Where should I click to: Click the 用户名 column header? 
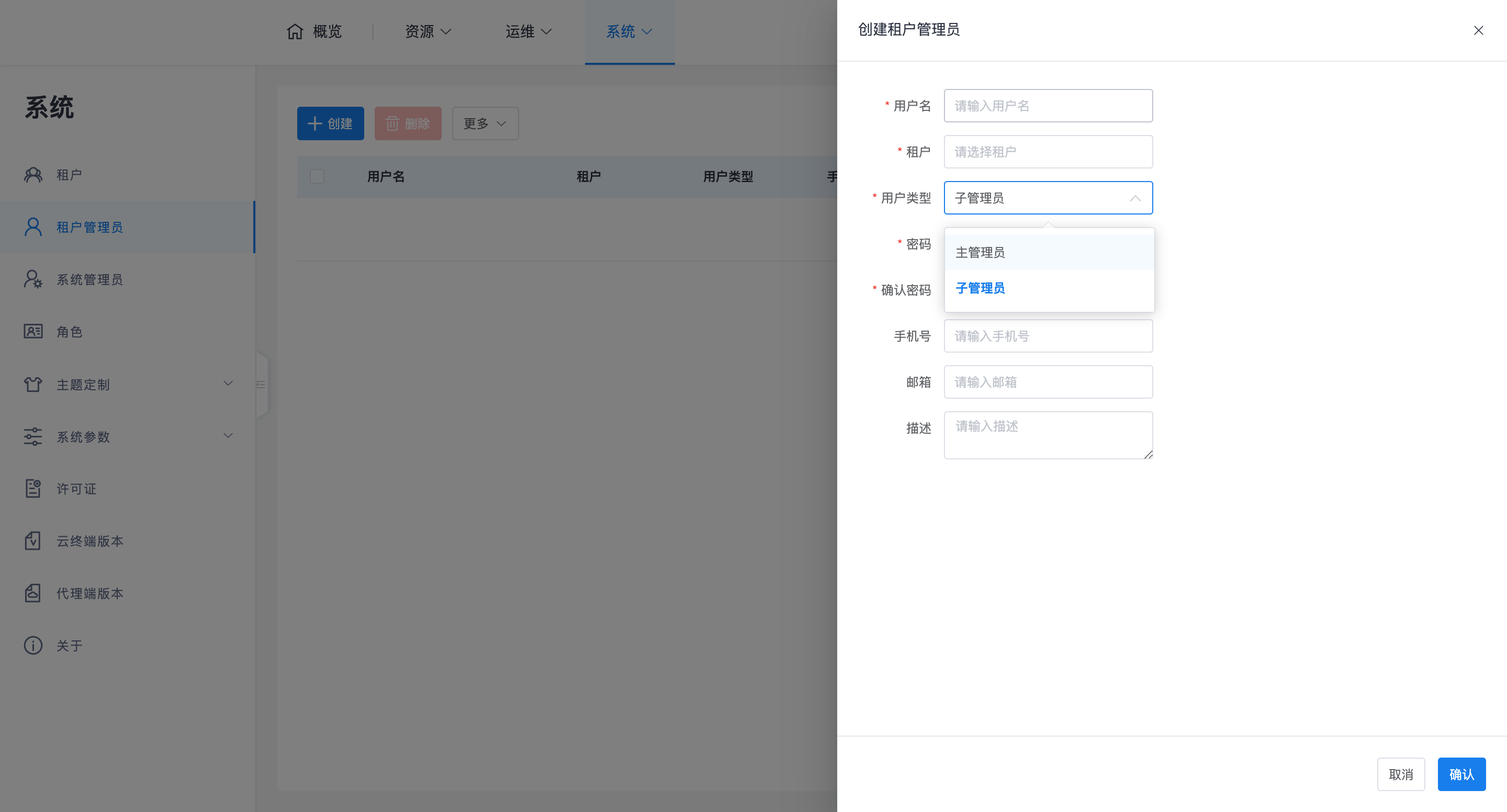pyautogui.click(x=386, y=177)
